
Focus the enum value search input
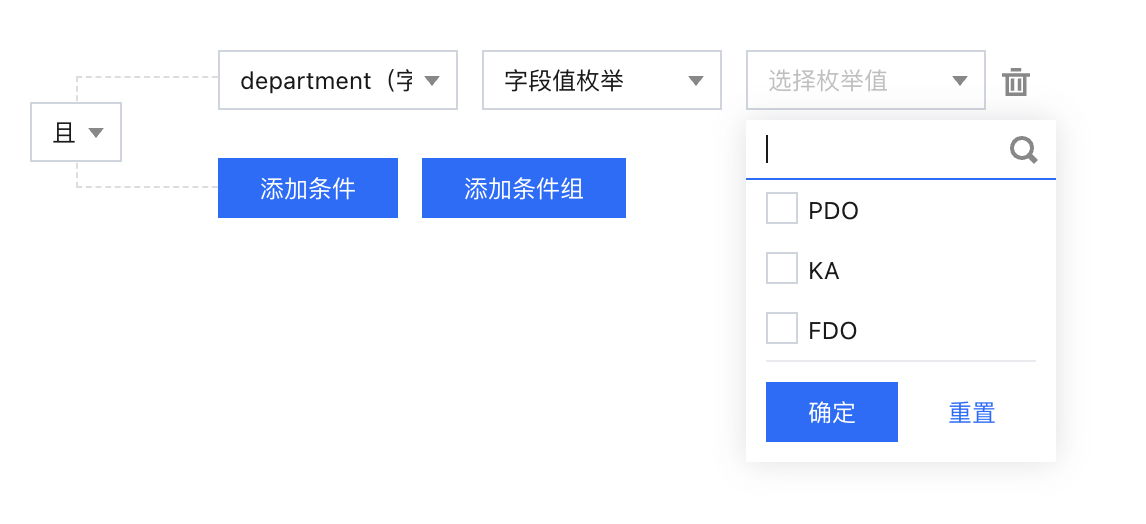click(880, 150)
